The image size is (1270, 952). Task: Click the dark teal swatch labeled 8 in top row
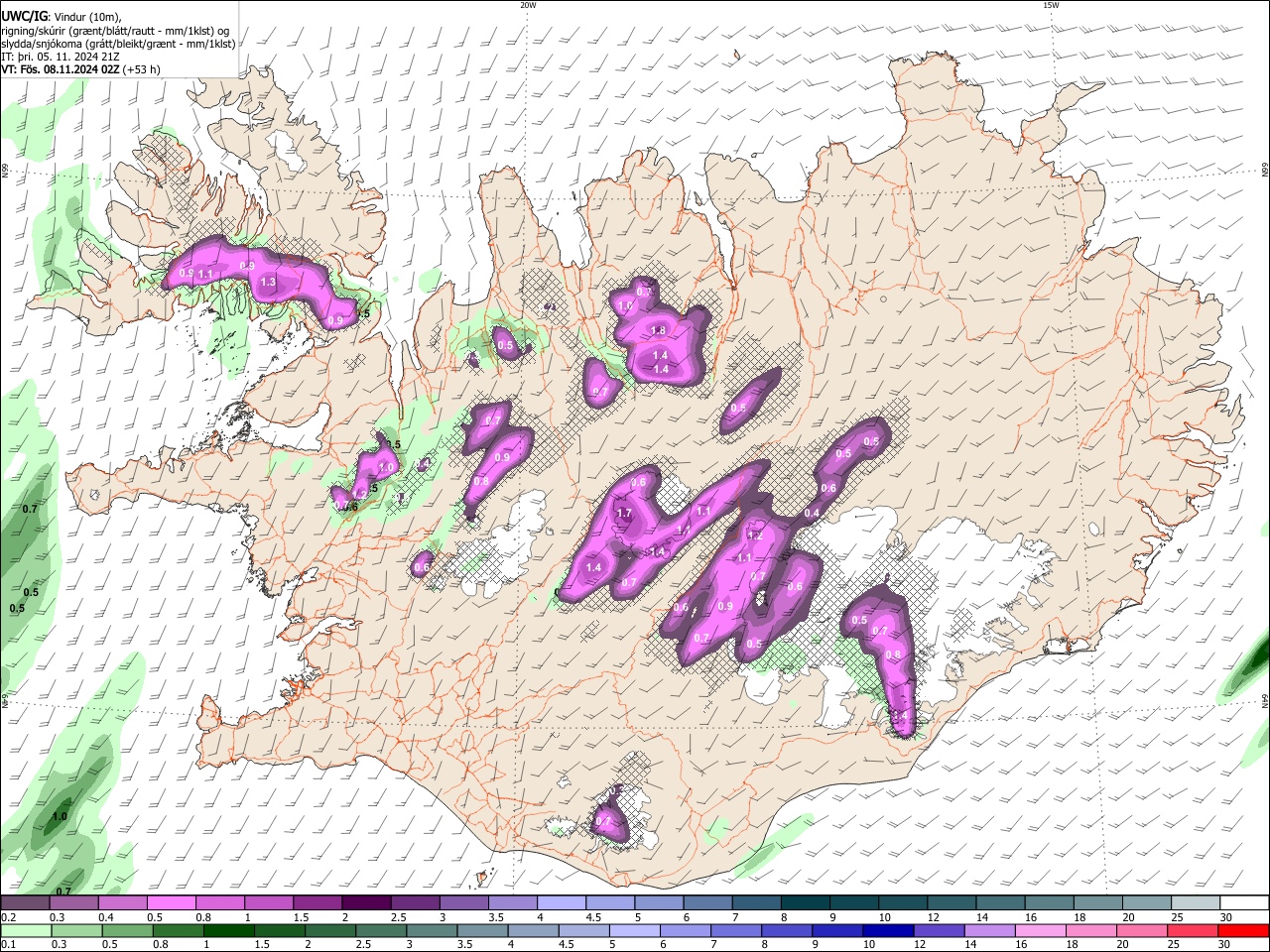(805, 903)
